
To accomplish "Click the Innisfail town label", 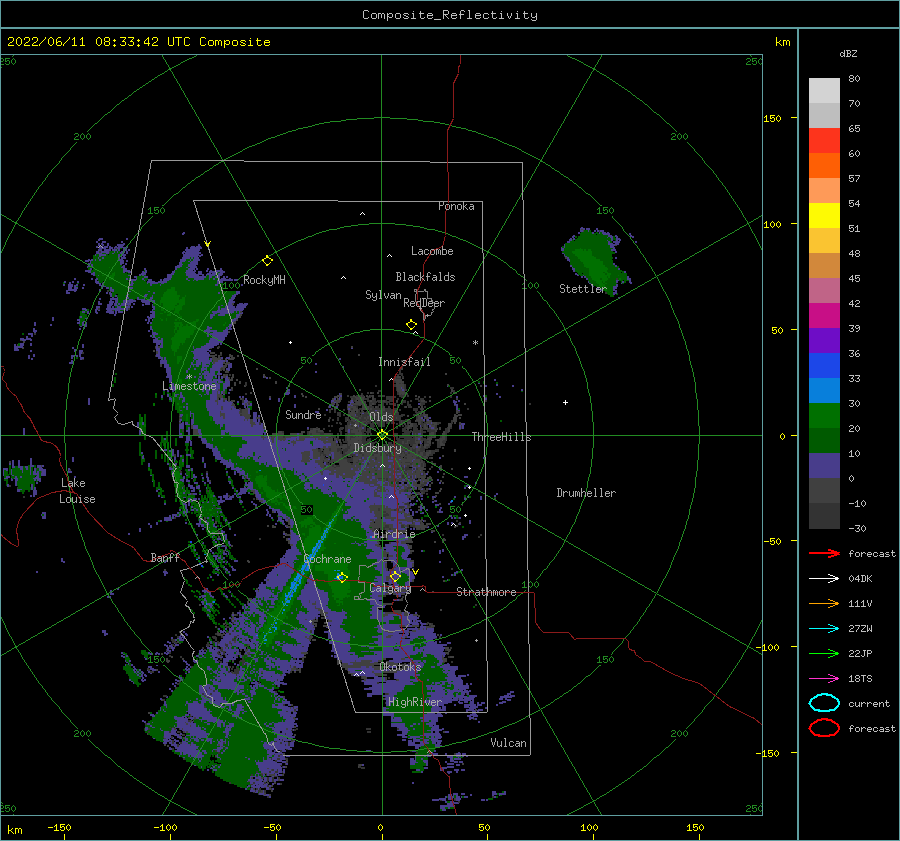I will 404,362.
